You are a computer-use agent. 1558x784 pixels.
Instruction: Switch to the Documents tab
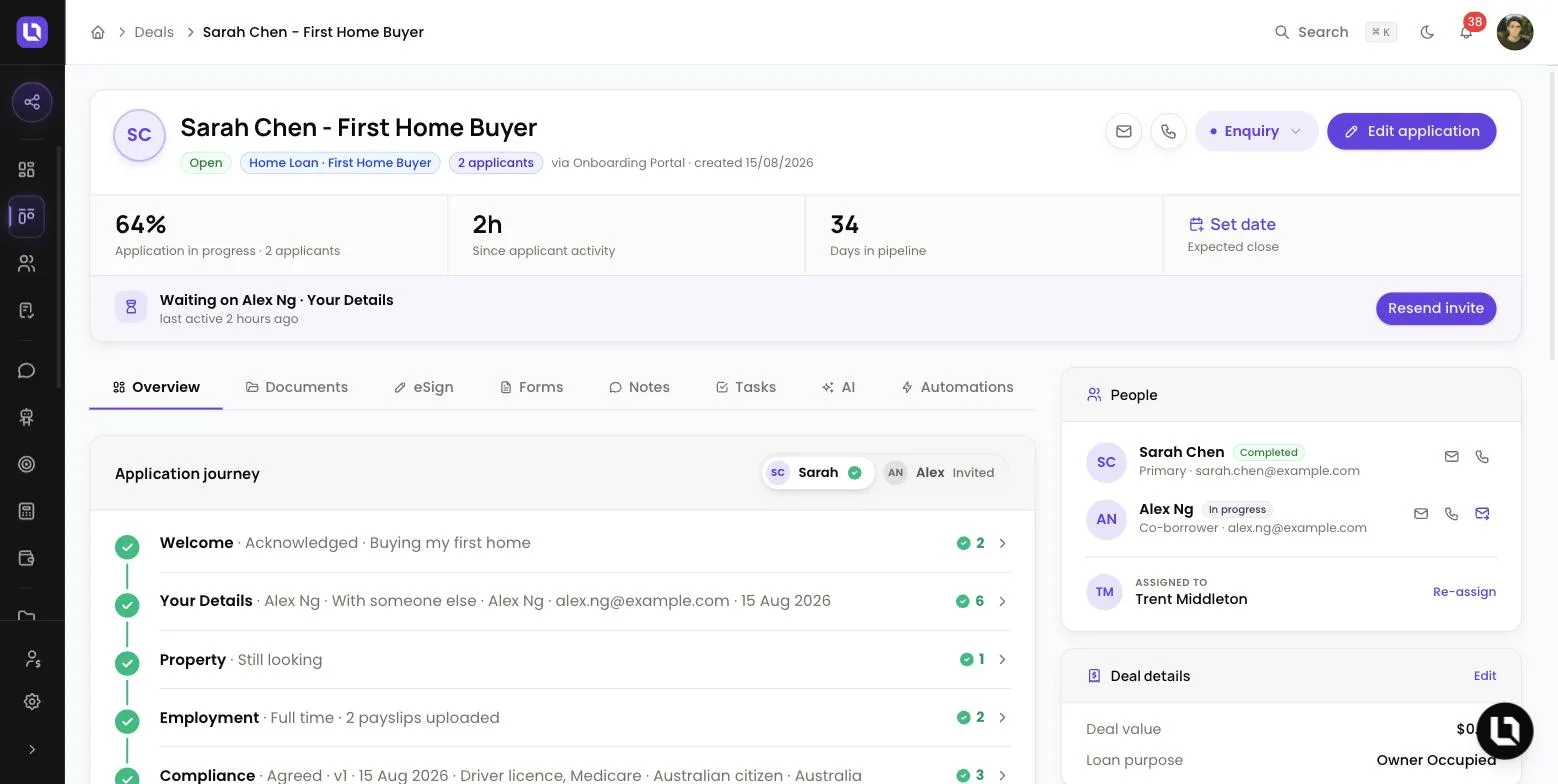(297, 387)
